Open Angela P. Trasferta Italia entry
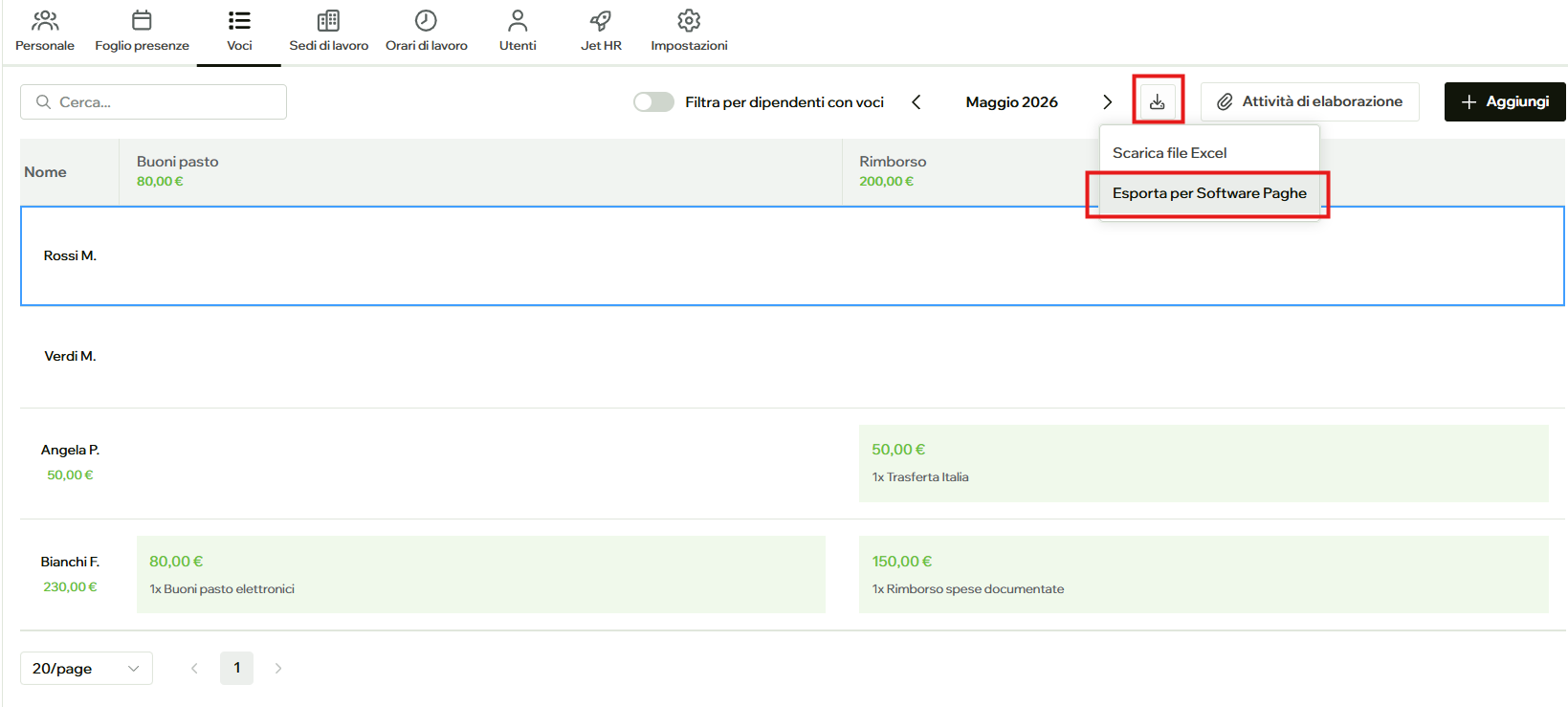The image size is (1568, 707). point(1204,463)
